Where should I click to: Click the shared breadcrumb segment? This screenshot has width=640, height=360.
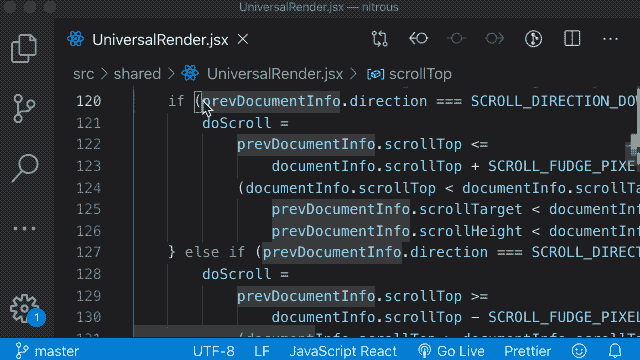pos(137,74)
